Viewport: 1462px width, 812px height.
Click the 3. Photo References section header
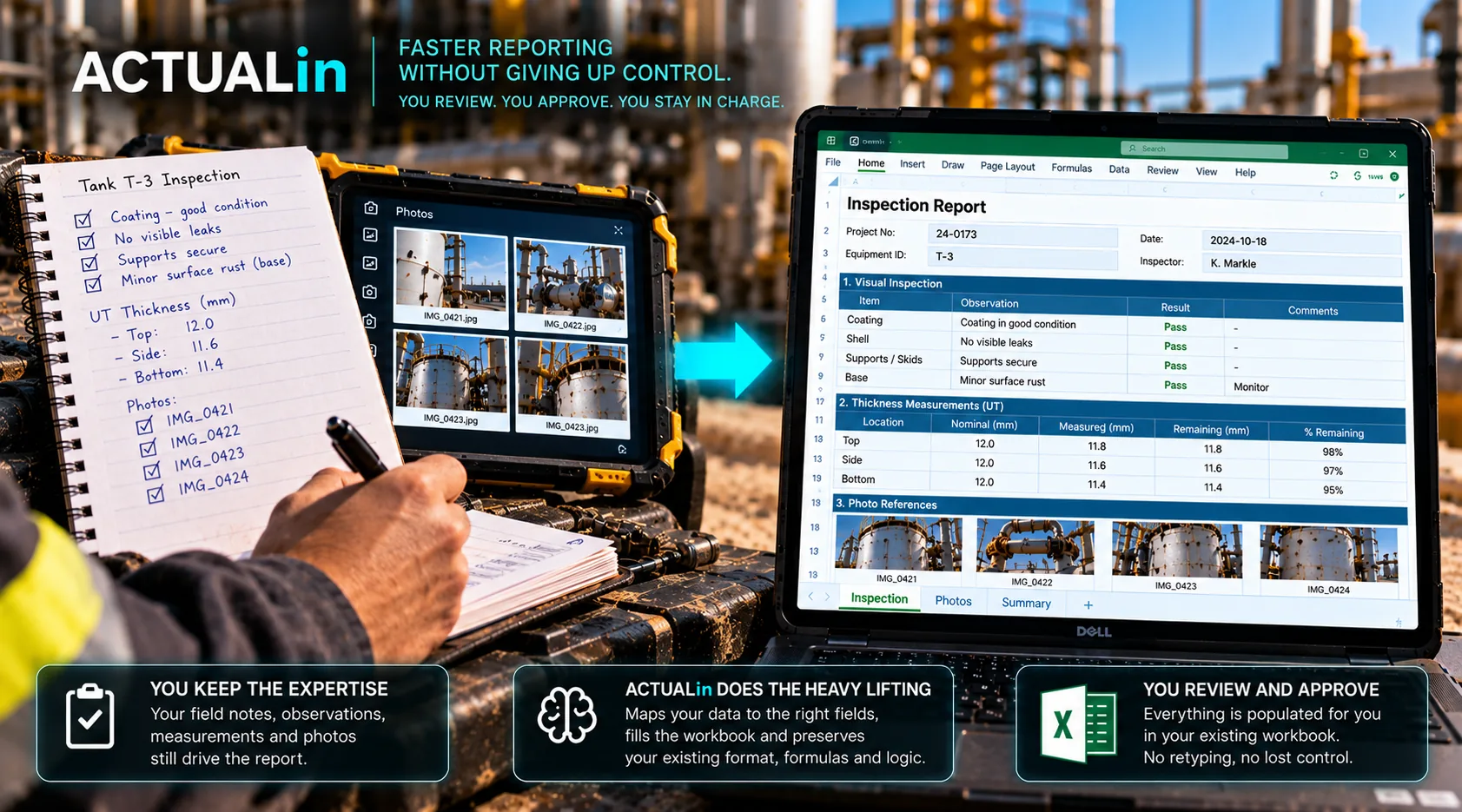point(1119,508)
